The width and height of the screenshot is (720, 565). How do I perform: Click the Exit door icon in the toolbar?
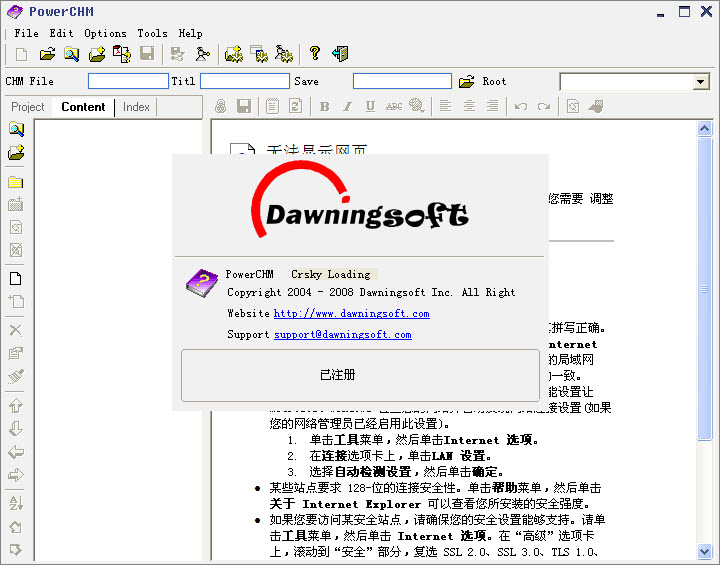[340, 54]
